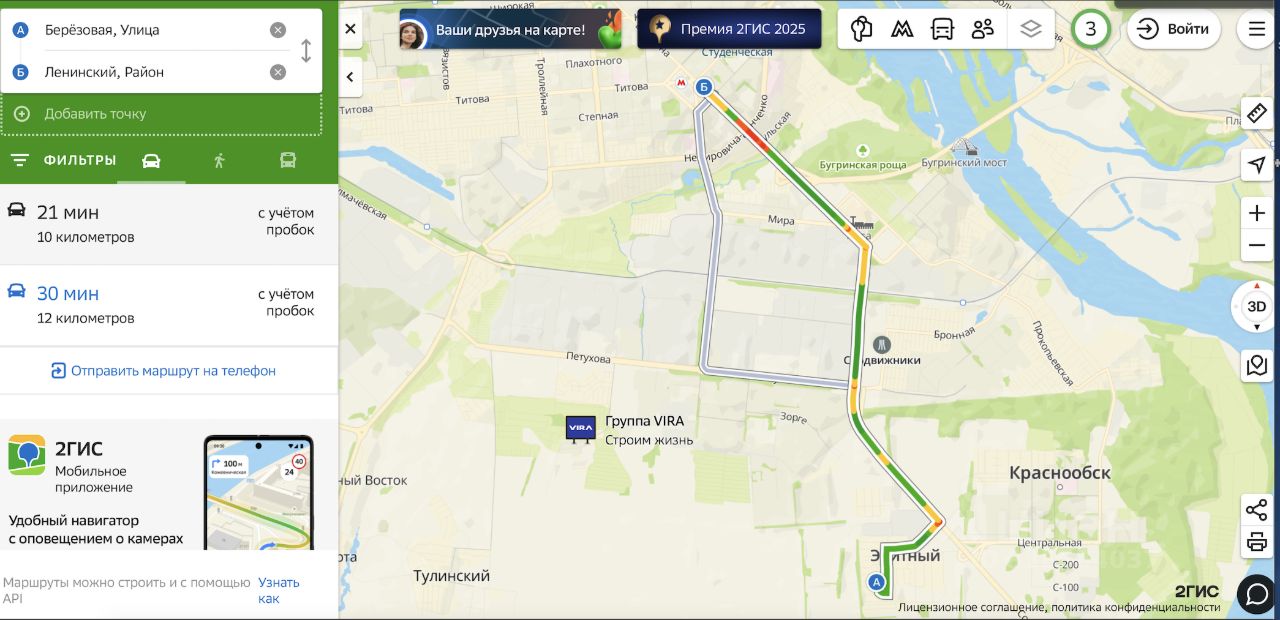Toggle public transport bus layer
This screenshot has height=620, width=1280.
[x=942, y=29]
